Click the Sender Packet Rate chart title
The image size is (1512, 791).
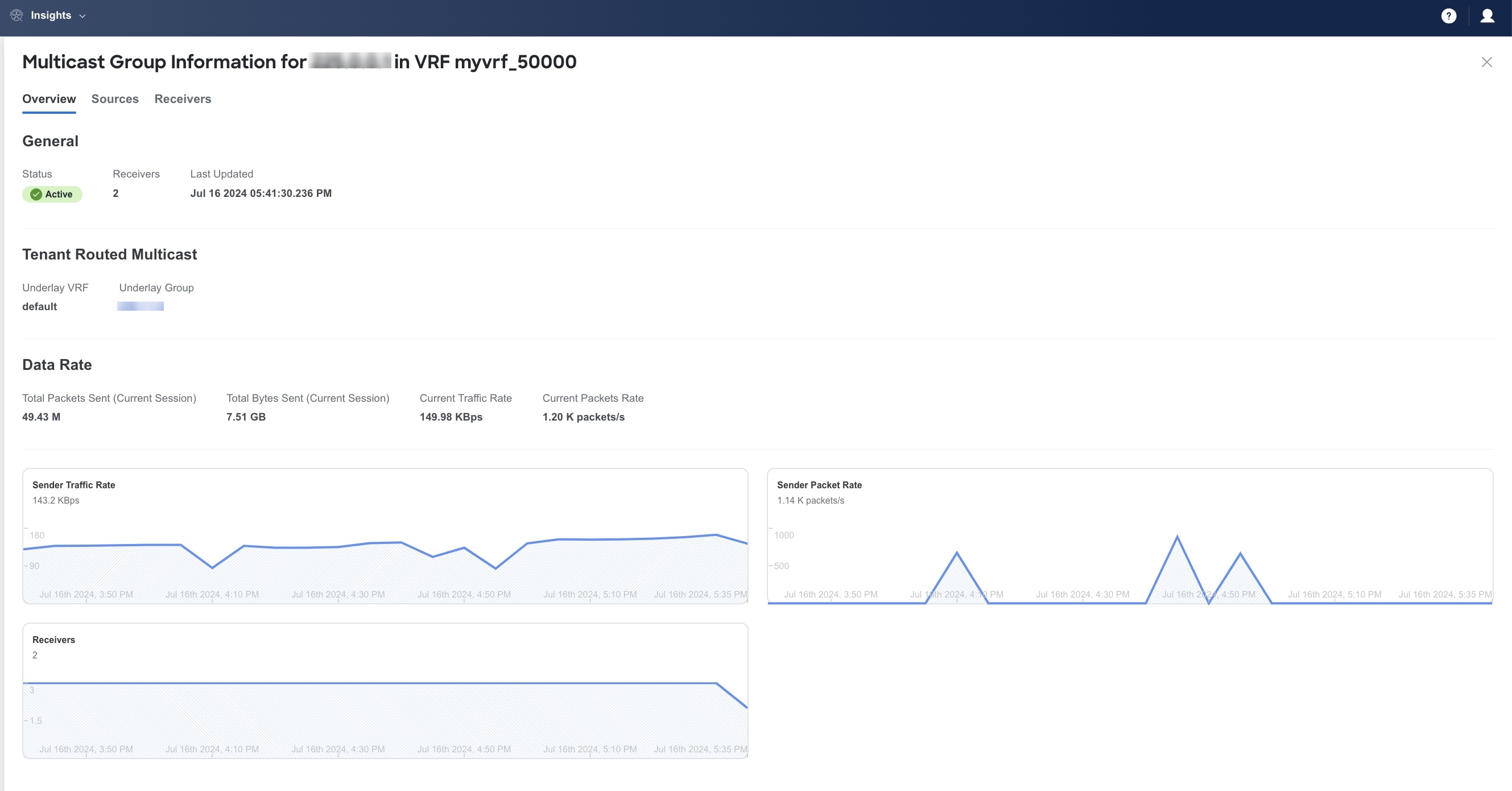(x=819, y=485)
